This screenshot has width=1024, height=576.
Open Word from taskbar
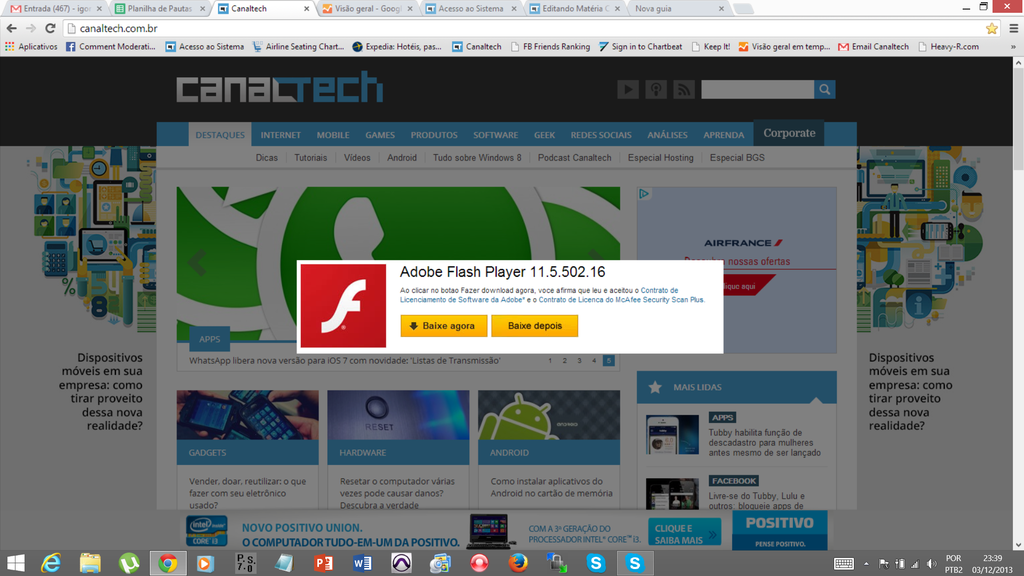pos(362,563)
